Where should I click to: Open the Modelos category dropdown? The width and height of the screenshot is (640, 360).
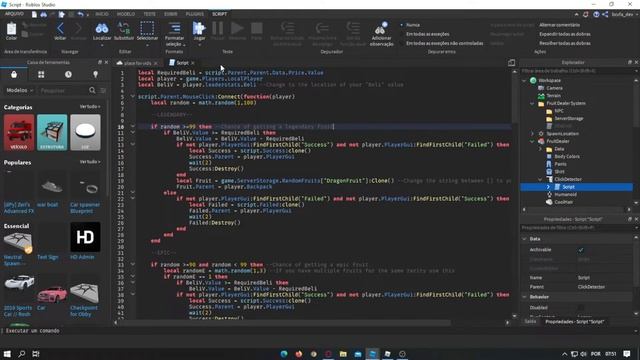pyautogui.click(x=20, y=90)
